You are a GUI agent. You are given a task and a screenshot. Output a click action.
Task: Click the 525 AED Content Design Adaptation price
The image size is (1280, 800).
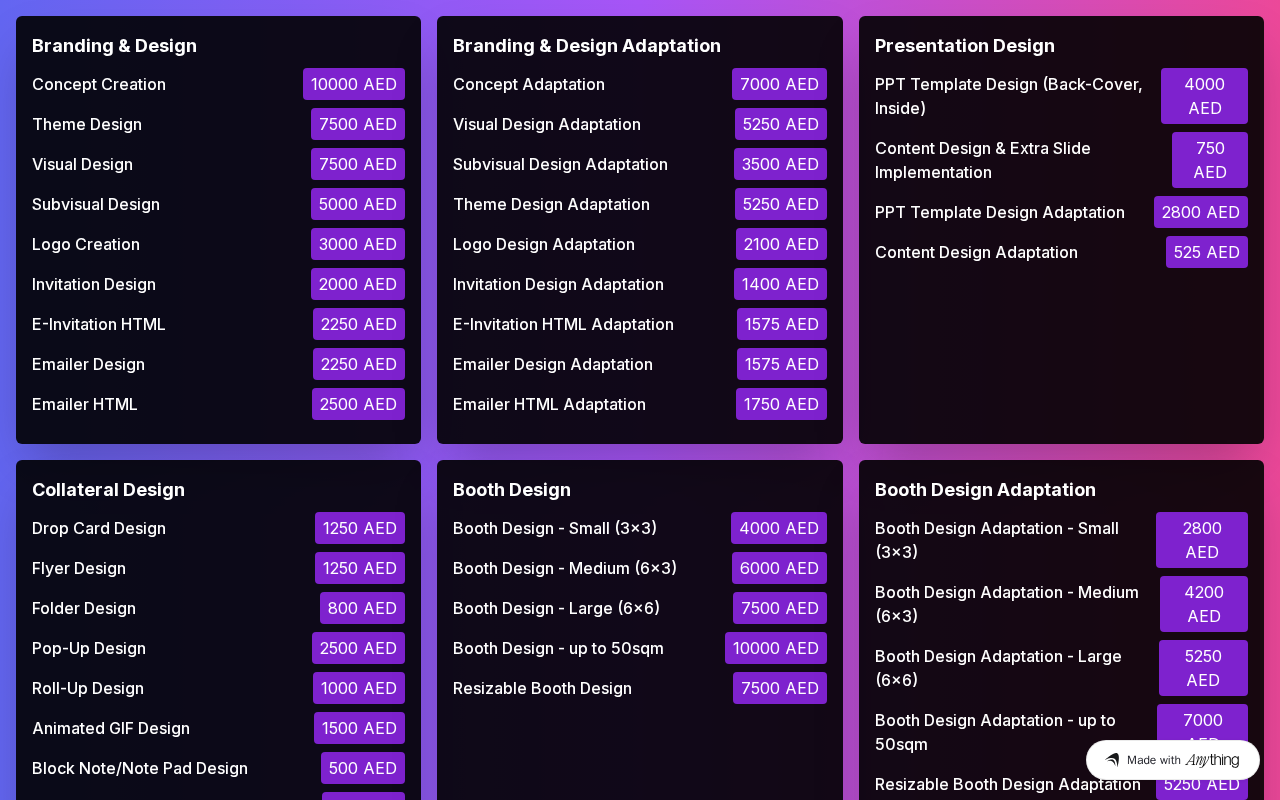(1206, 252)
